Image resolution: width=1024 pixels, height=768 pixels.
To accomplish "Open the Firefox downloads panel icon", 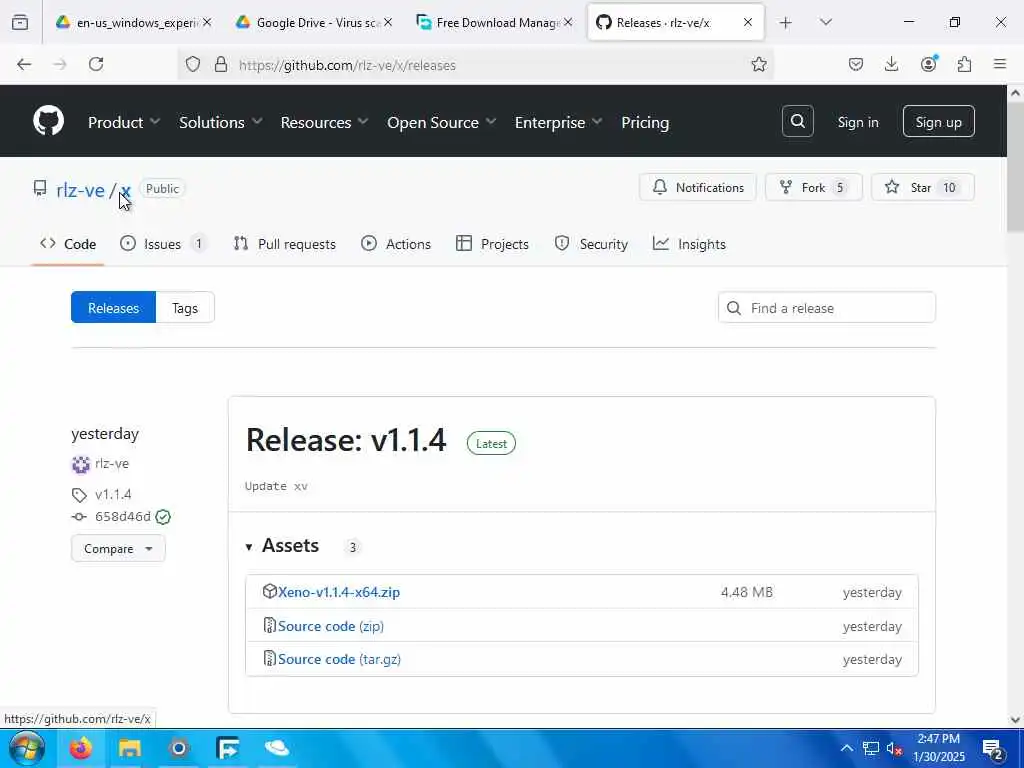I will [x=891, y=64].
